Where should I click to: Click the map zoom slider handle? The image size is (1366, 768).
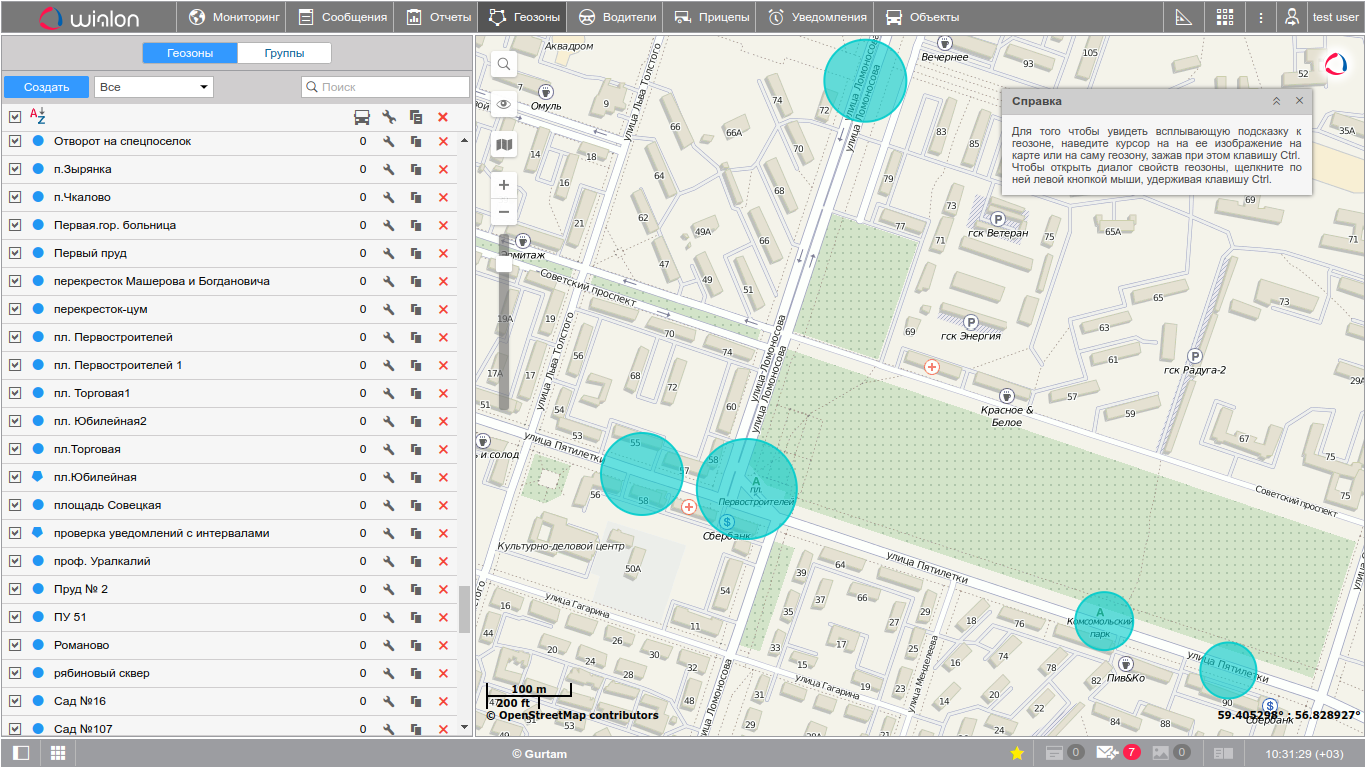(x=504, y=264)
